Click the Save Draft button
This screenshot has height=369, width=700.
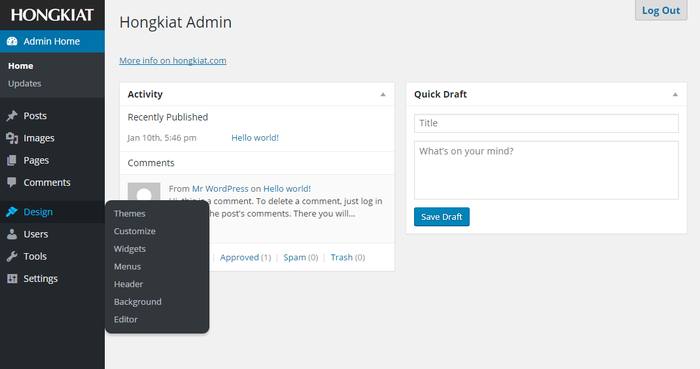pyautogui.click(x=442, y=217)
